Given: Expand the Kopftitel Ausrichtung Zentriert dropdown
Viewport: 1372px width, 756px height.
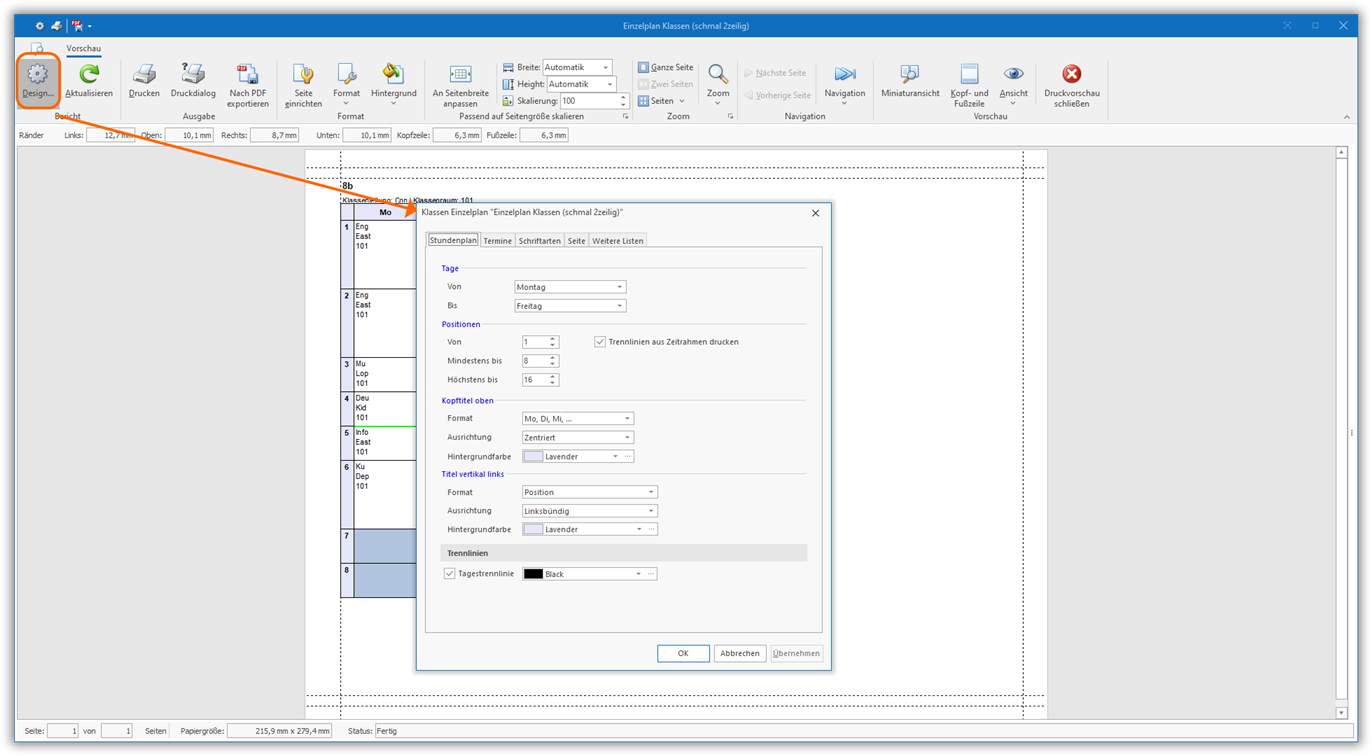Looking at the screenshot, I should (x=577, y=438).
